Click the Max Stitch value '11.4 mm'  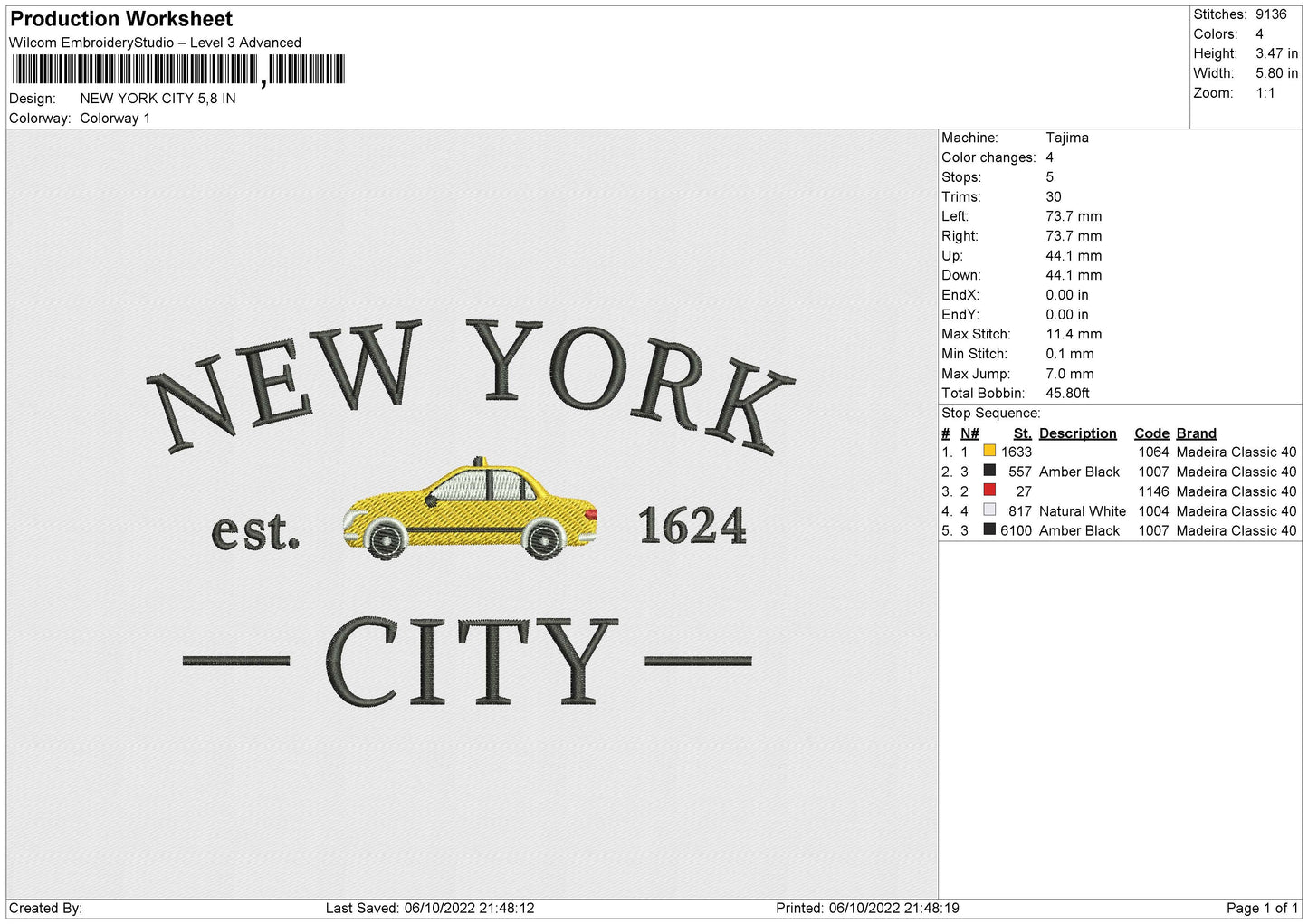(x=1074, y=334)
